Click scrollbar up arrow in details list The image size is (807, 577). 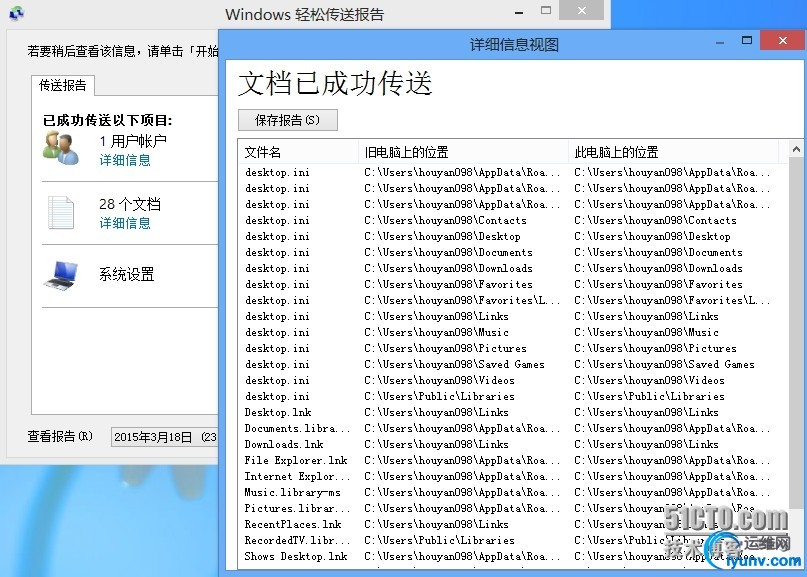pyautogui.click(x=796, y=149)
